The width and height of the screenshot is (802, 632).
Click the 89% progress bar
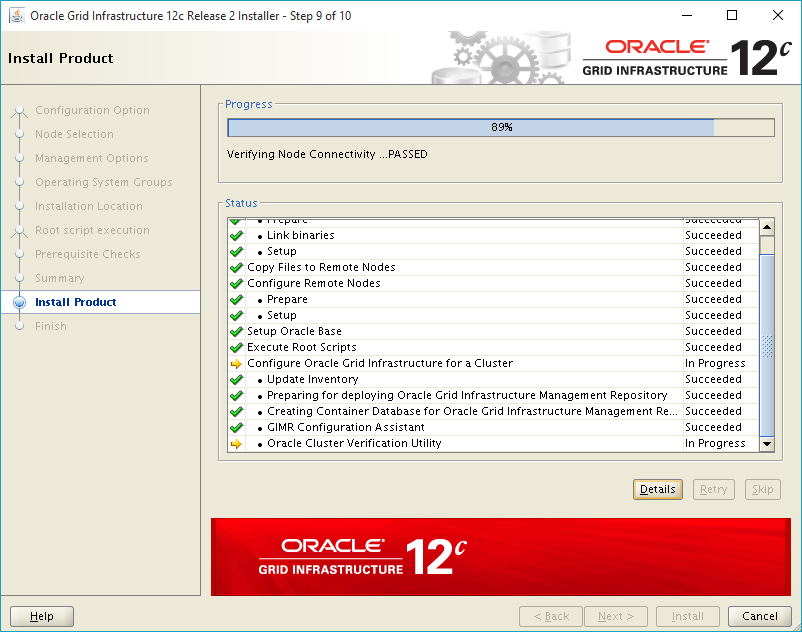[x=501, y=127]
